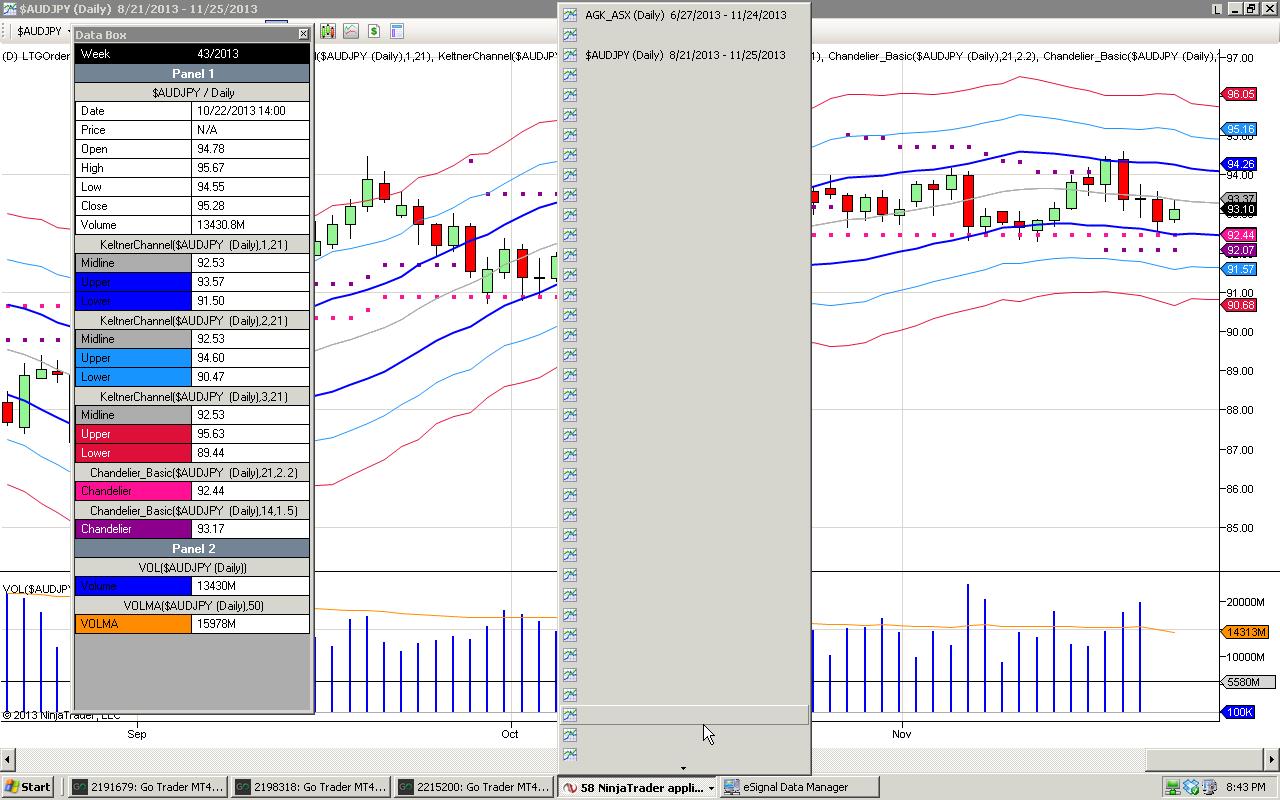This screenshot has height=800, width=1280.
Task: Click the orange VOLMA swatch
Action: coord(133,624)
